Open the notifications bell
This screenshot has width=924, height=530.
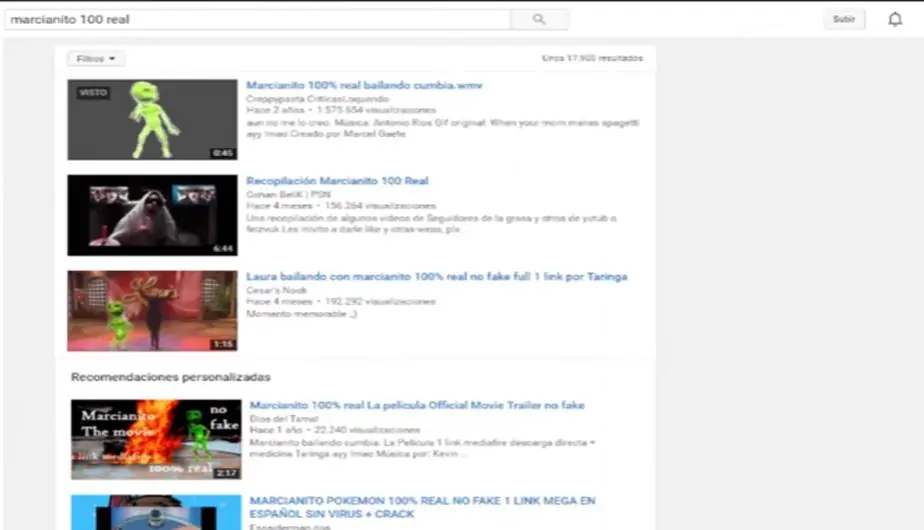[x=895, y=19]
